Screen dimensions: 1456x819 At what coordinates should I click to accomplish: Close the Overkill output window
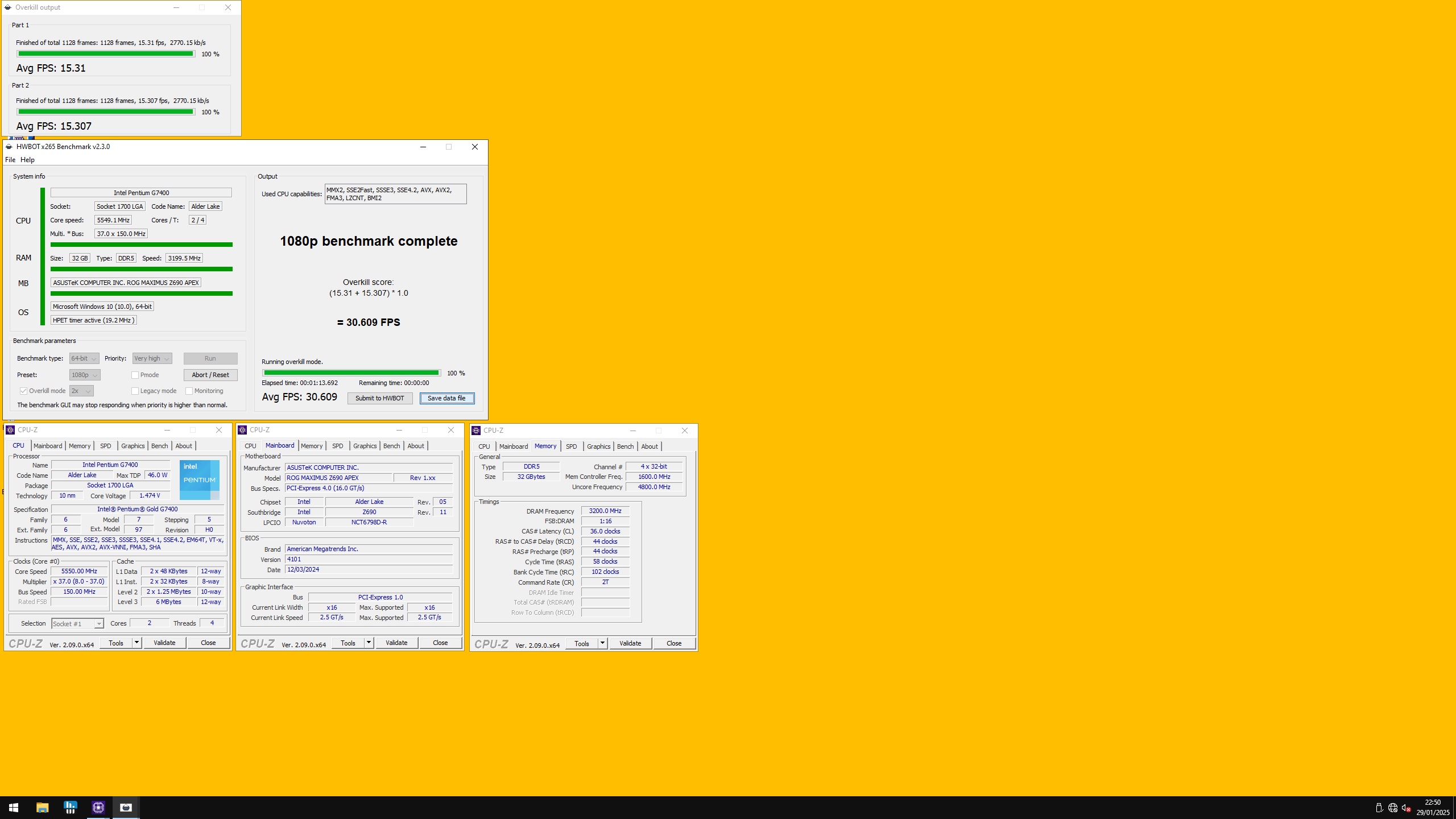(228, 7)
